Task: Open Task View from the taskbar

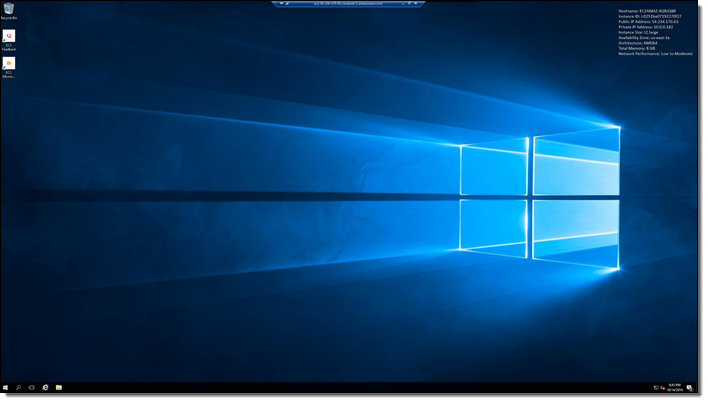Action: (32, 387)
